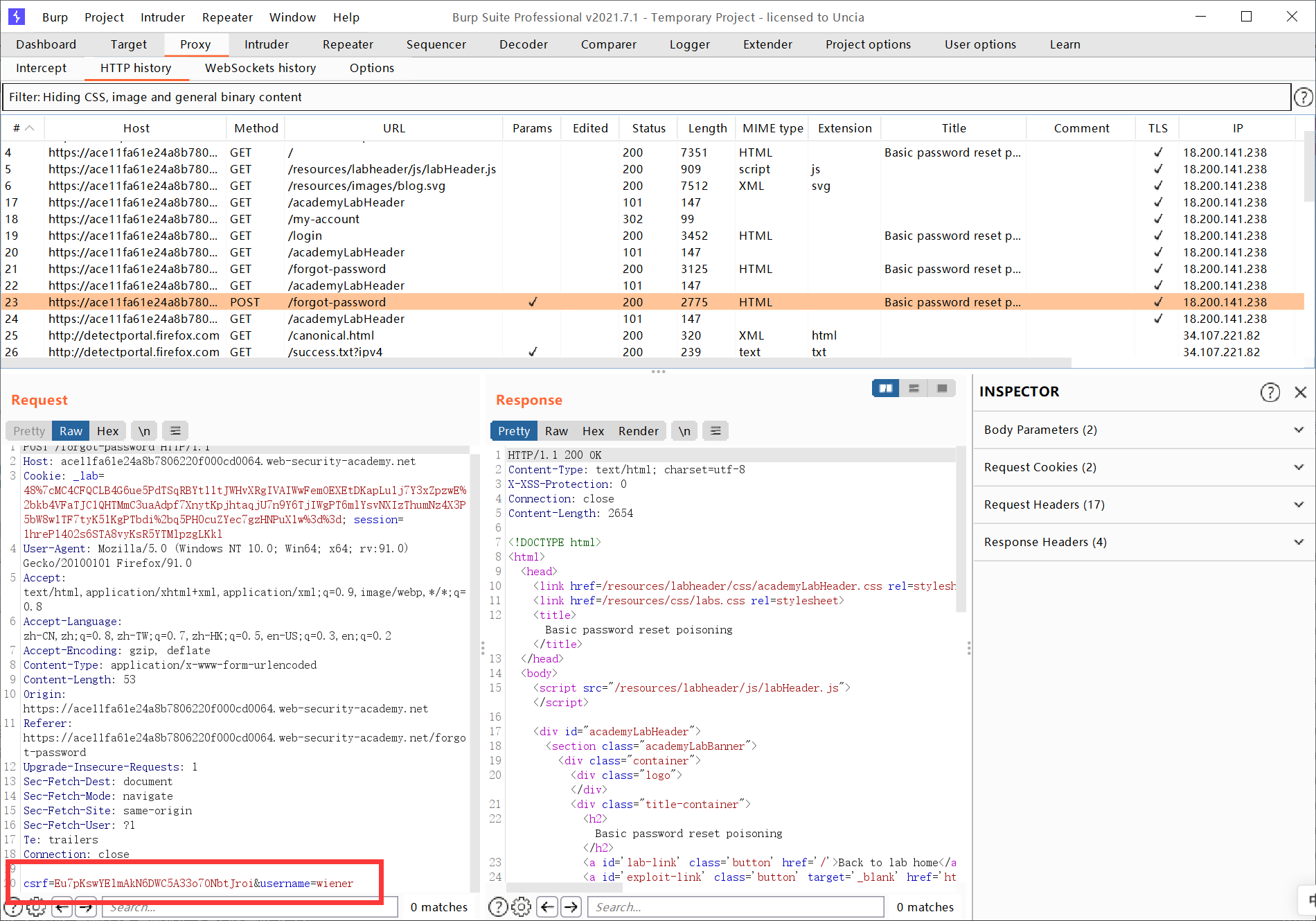Switch to top-bottom layout icon

(914, 388)
